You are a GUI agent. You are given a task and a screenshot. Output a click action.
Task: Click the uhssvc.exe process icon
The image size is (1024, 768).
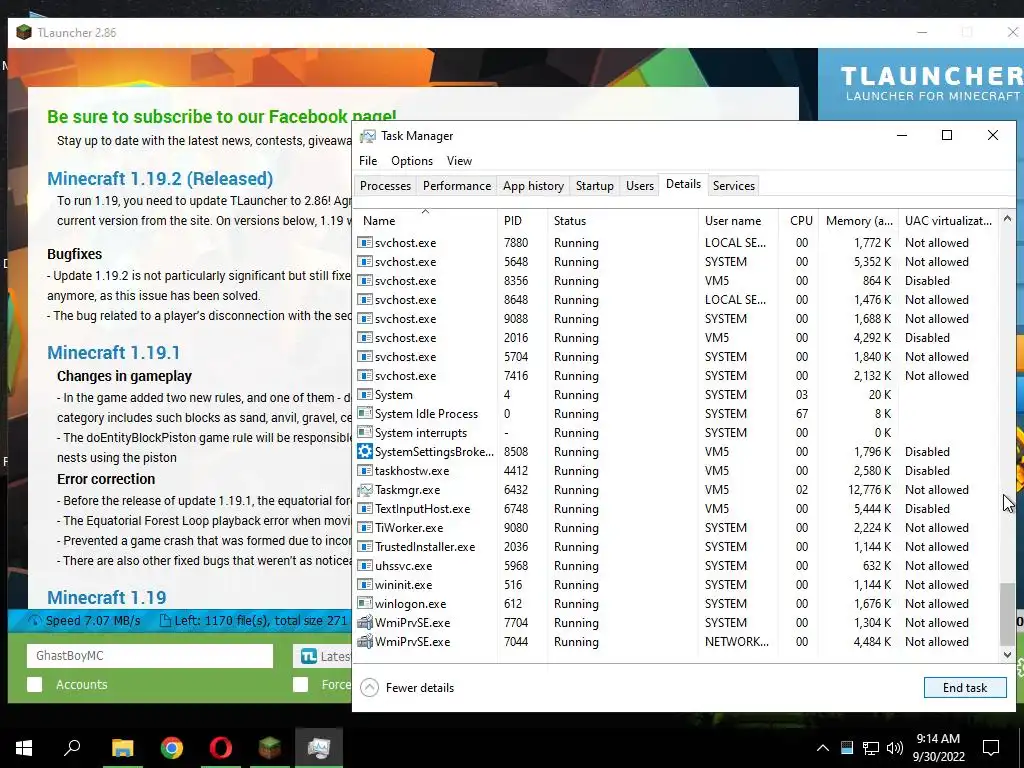(x=364, y=566)
